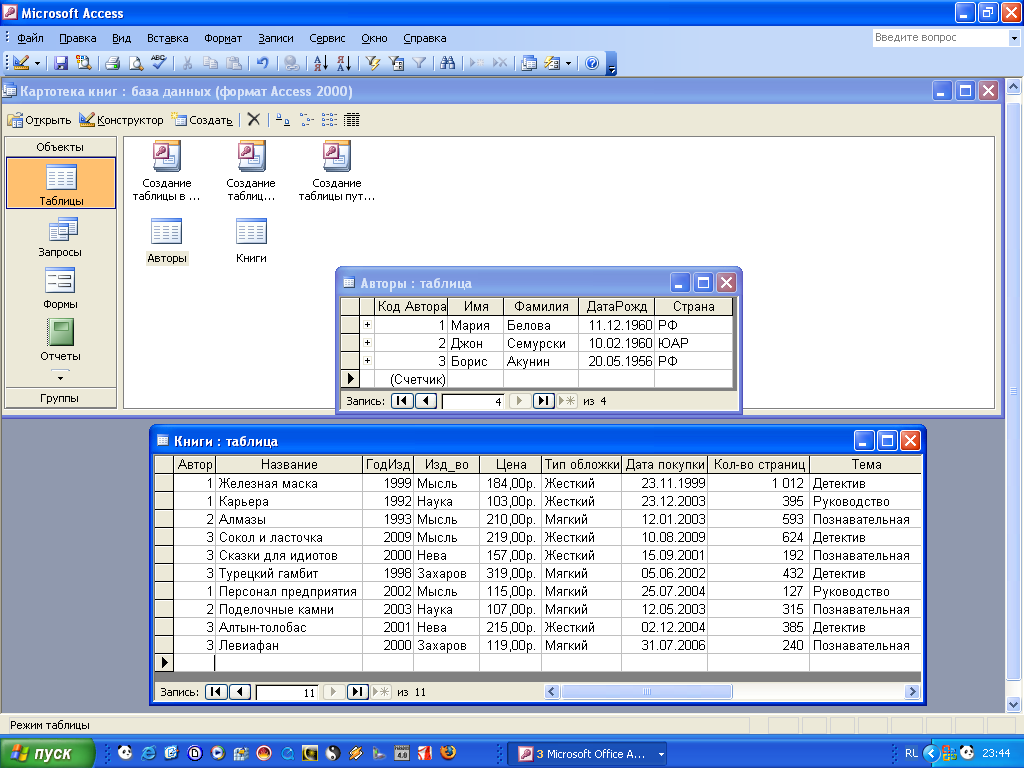Viewport: 1024px width, 768px height.
Task: Expand subdatasheet for author Мария Белова
Action: pos(367,325)
